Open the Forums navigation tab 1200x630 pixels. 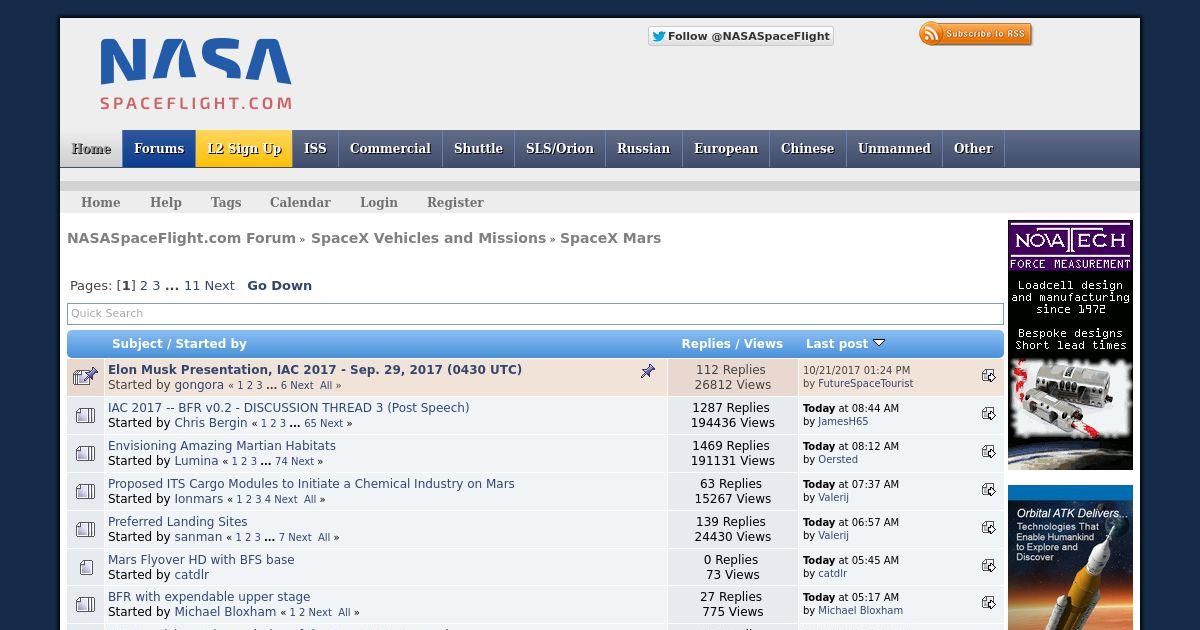pyautogui.click(x=159, y=149)
